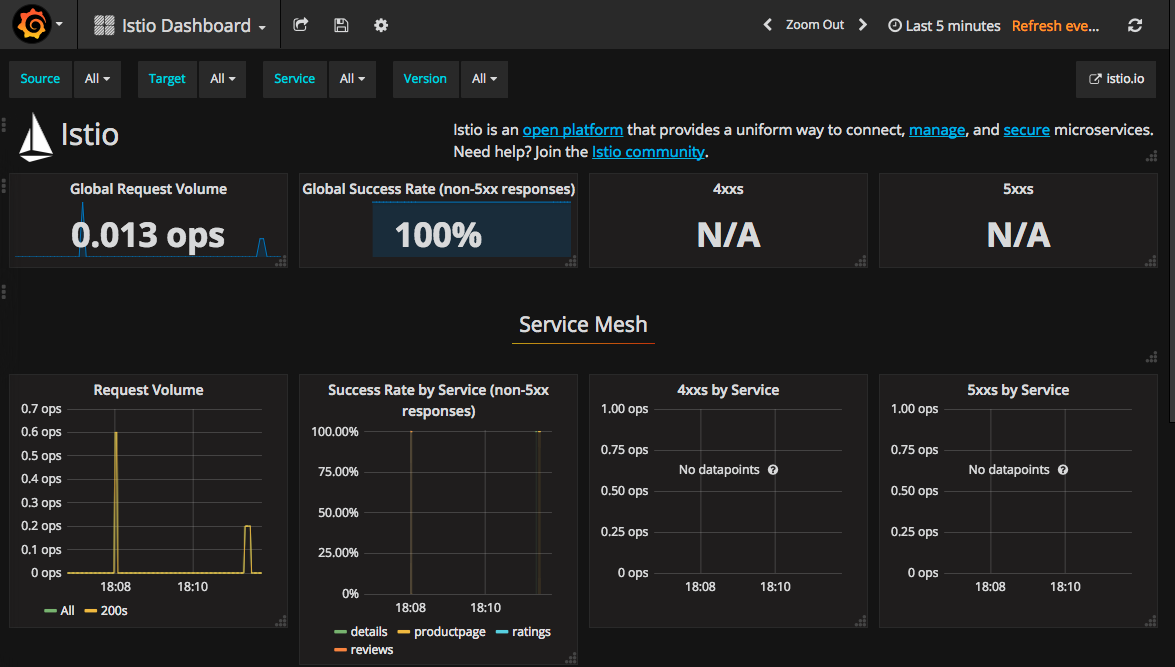
Task: Follow the Istio community link
Action: click(648, 152)
